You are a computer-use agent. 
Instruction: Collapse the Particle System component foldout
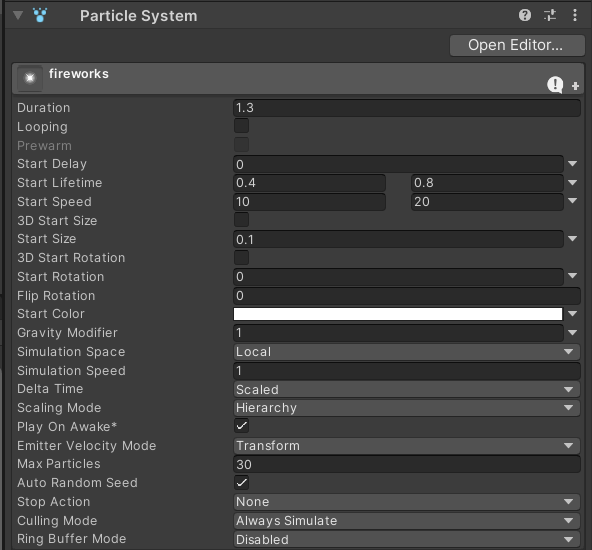18,15
